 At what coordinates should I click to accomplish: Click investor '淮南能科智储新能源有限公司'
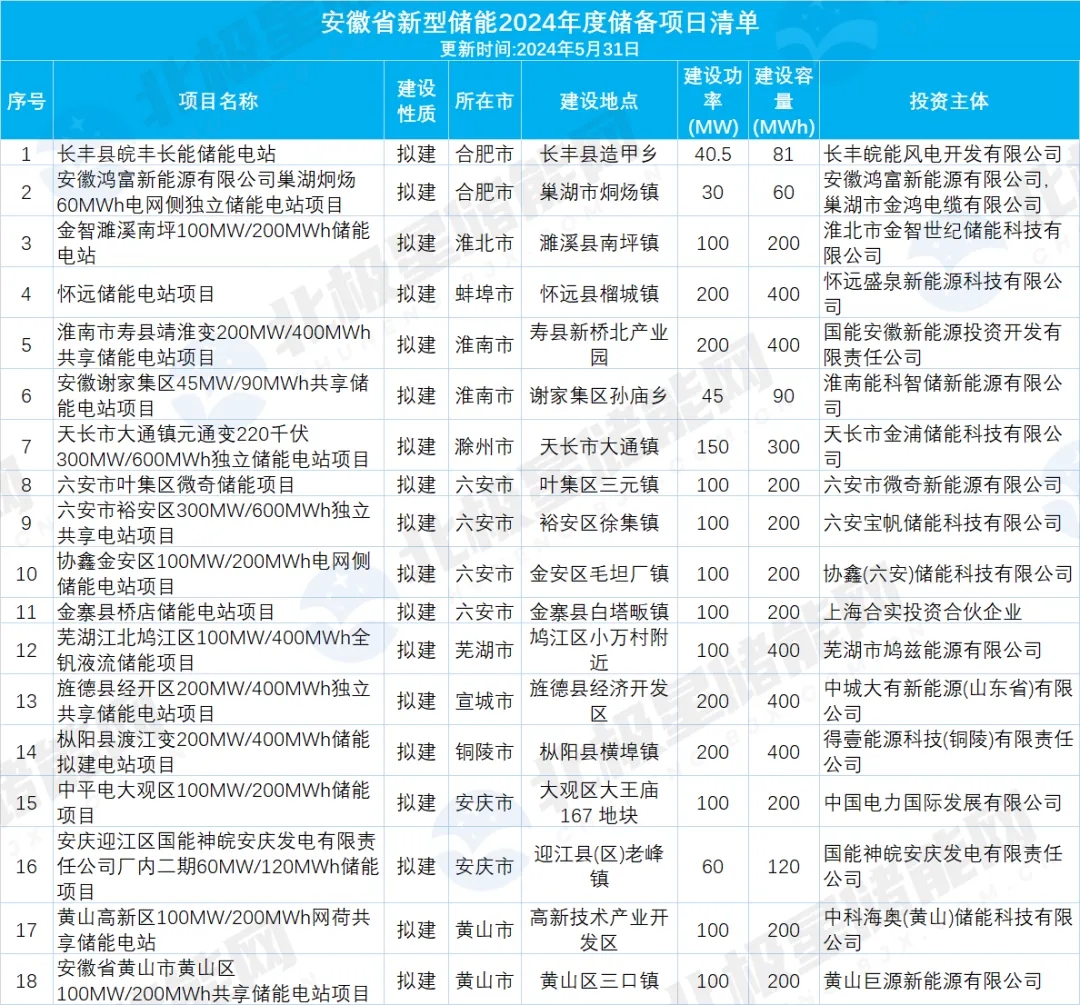click(x=943, y=395)
